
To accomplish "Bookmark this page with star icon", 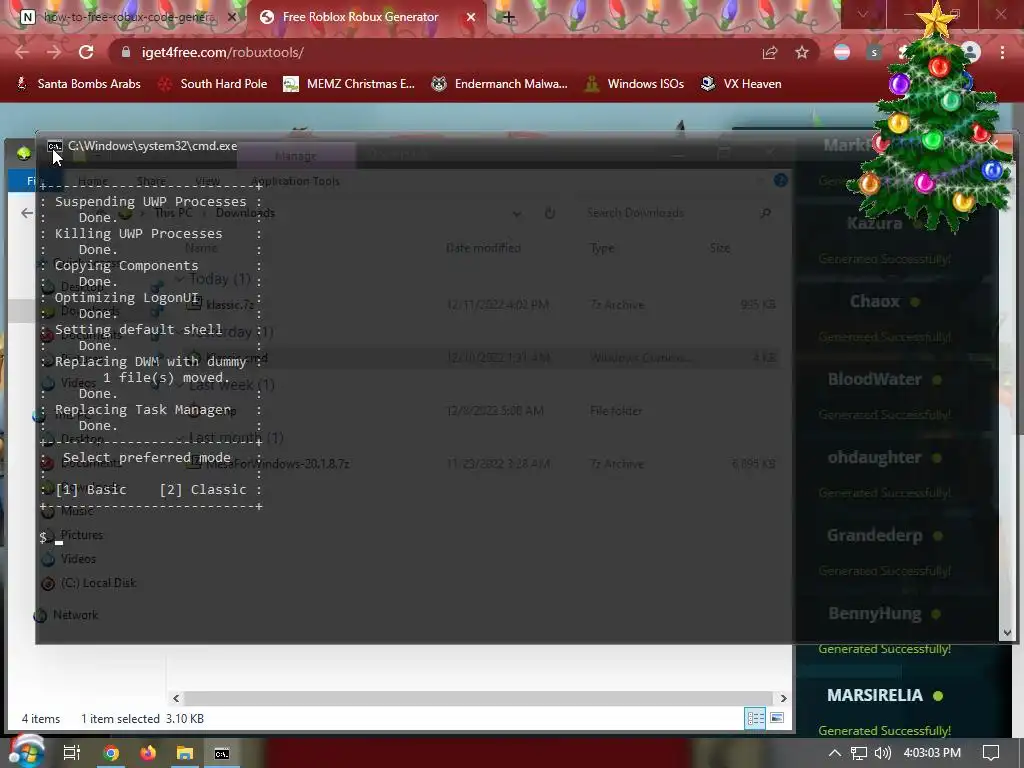I will point(802,52).
